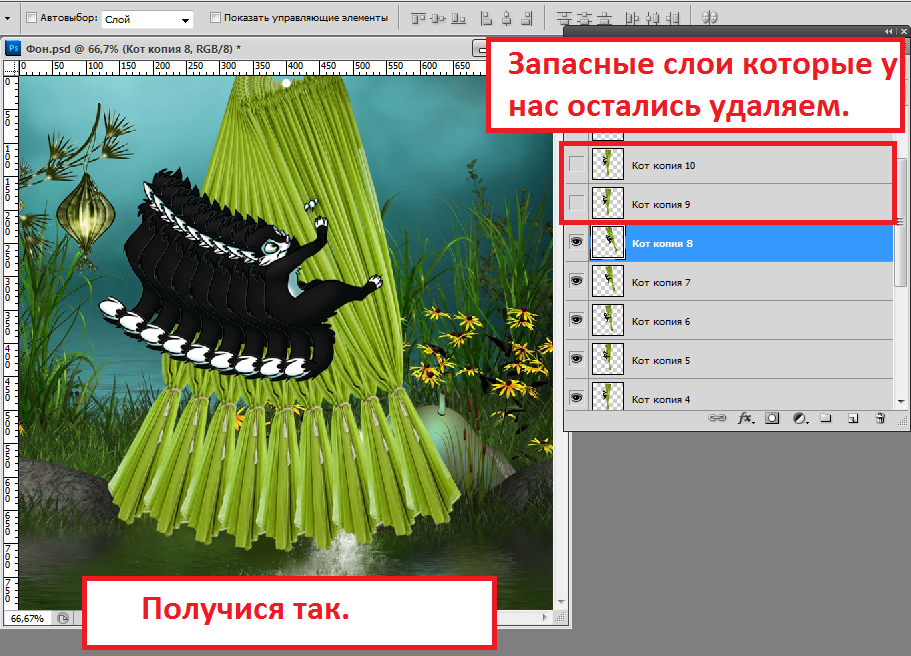The image size is (911, 656).
Task: Align horizontal centers of layers
Action: coord(507,19)
